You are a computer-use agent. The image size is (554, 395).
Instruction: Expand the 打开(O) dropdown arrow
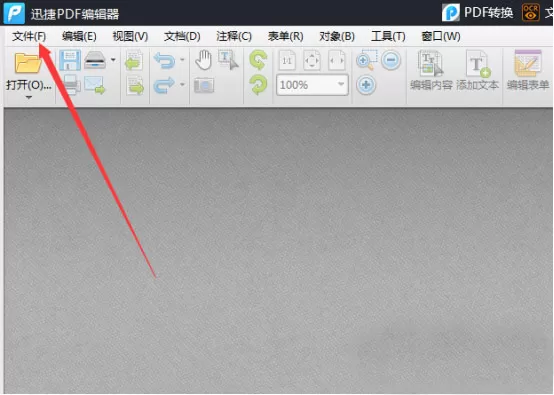tap(29, 97)
